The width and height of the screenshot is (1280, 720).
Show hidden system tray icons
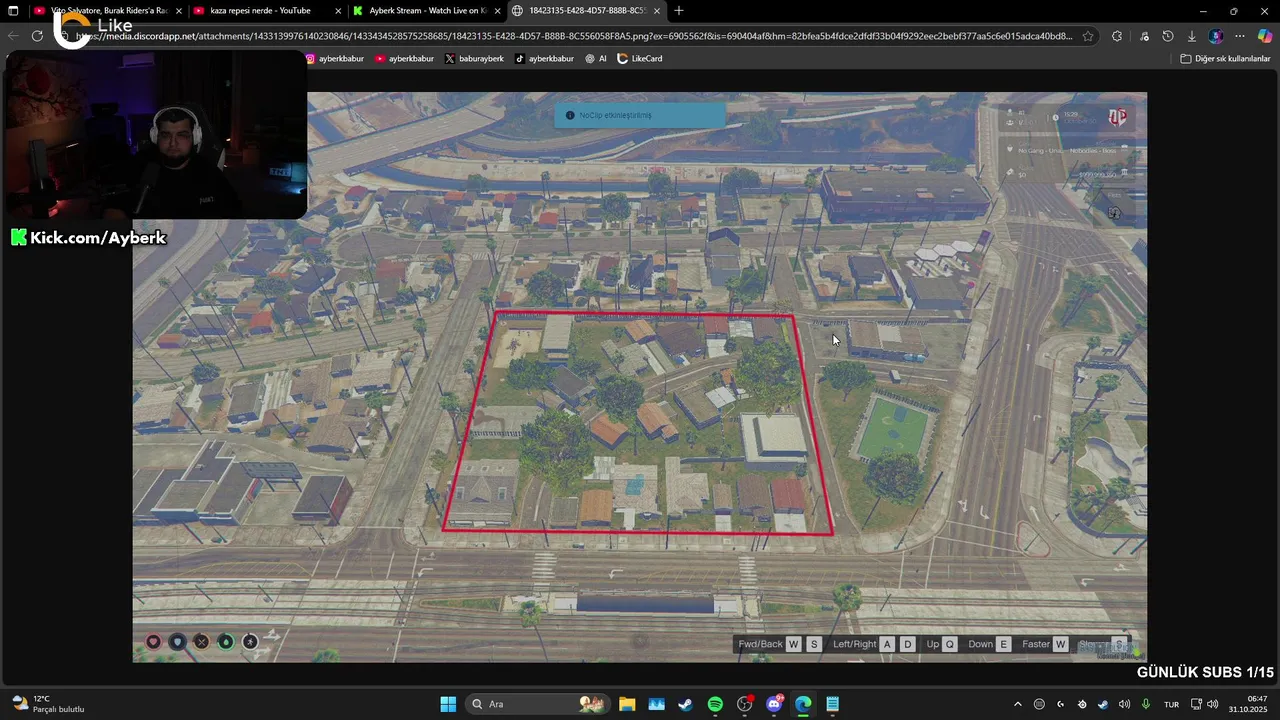point(1018,704)
